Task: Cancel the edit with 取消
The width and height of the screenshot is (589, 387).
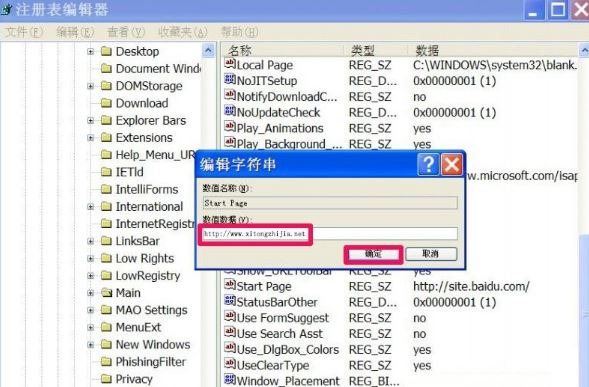Action: pyautogui.click(x=431, y=254)
